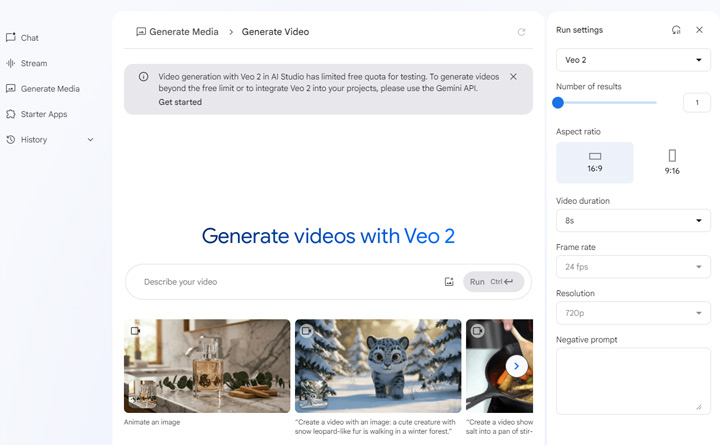Select the 16:9 aspect ratio
This screenshot has height=445, width=720.
click(x=595, y=163)
